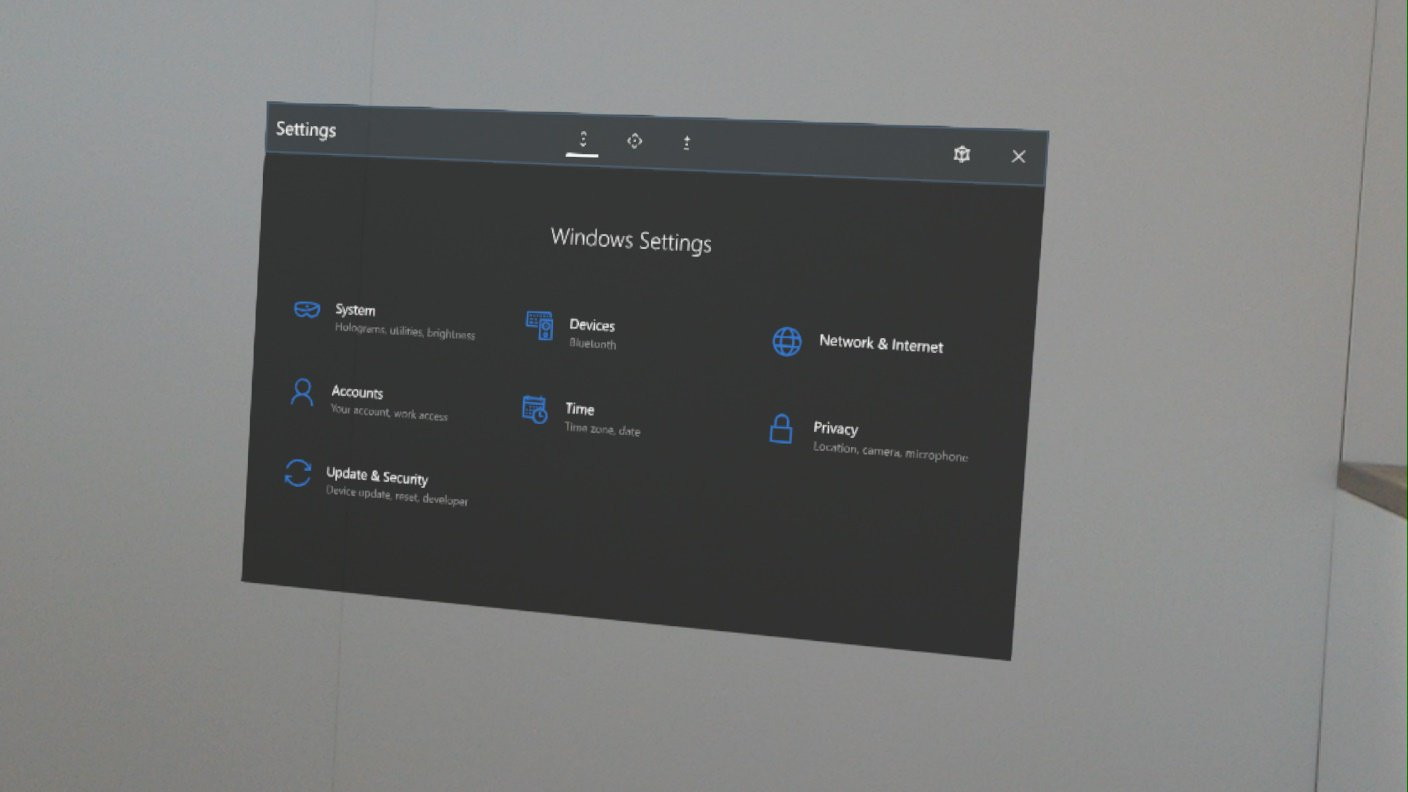This screenshot has width=1408, height=792.
Task: Open Network & Internet settings
Action: point(857,342)
